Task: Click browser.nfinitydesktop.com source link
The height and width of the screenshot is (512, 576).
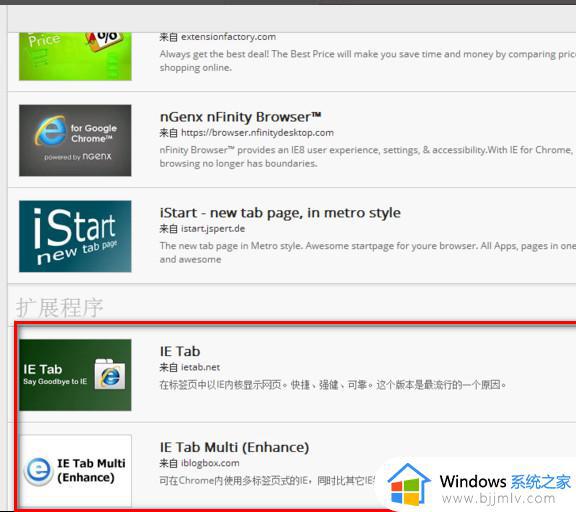Action: pyautogui.click(x=257, y=133)
